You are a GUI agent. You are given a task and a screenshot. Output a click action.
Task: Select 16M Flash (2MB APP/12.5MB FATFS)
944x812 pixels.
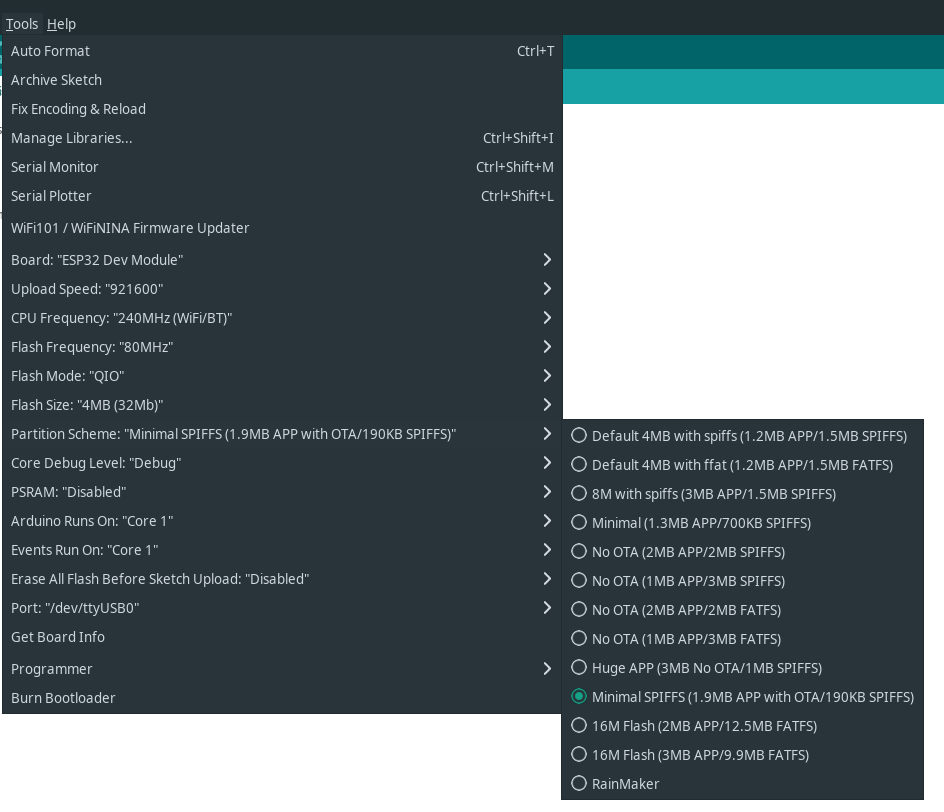point(742,725)
